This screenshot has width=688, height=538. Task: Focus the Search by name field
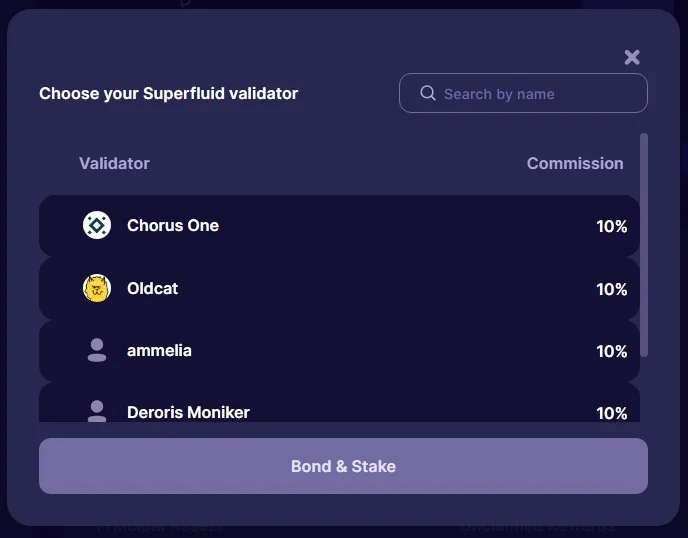point(523,93)
